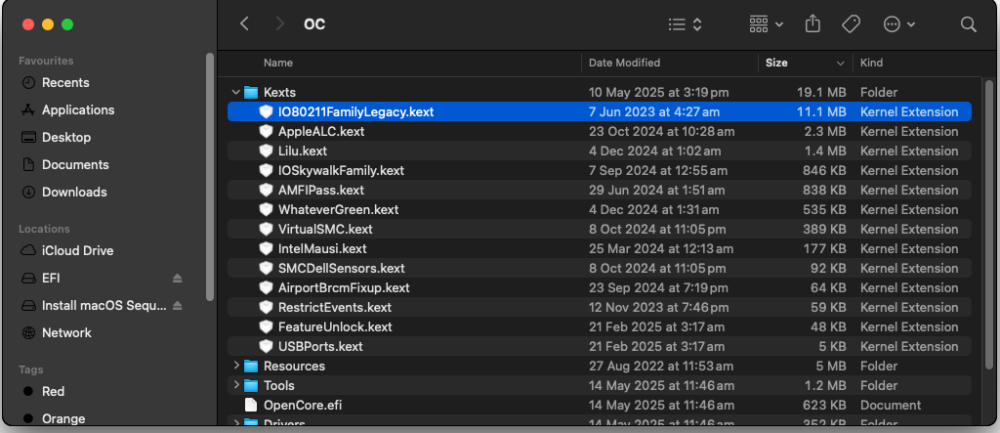Click the WhateverGreen.kext shield icon
This screenshot has height=433, width=1000.
point(266,210)
